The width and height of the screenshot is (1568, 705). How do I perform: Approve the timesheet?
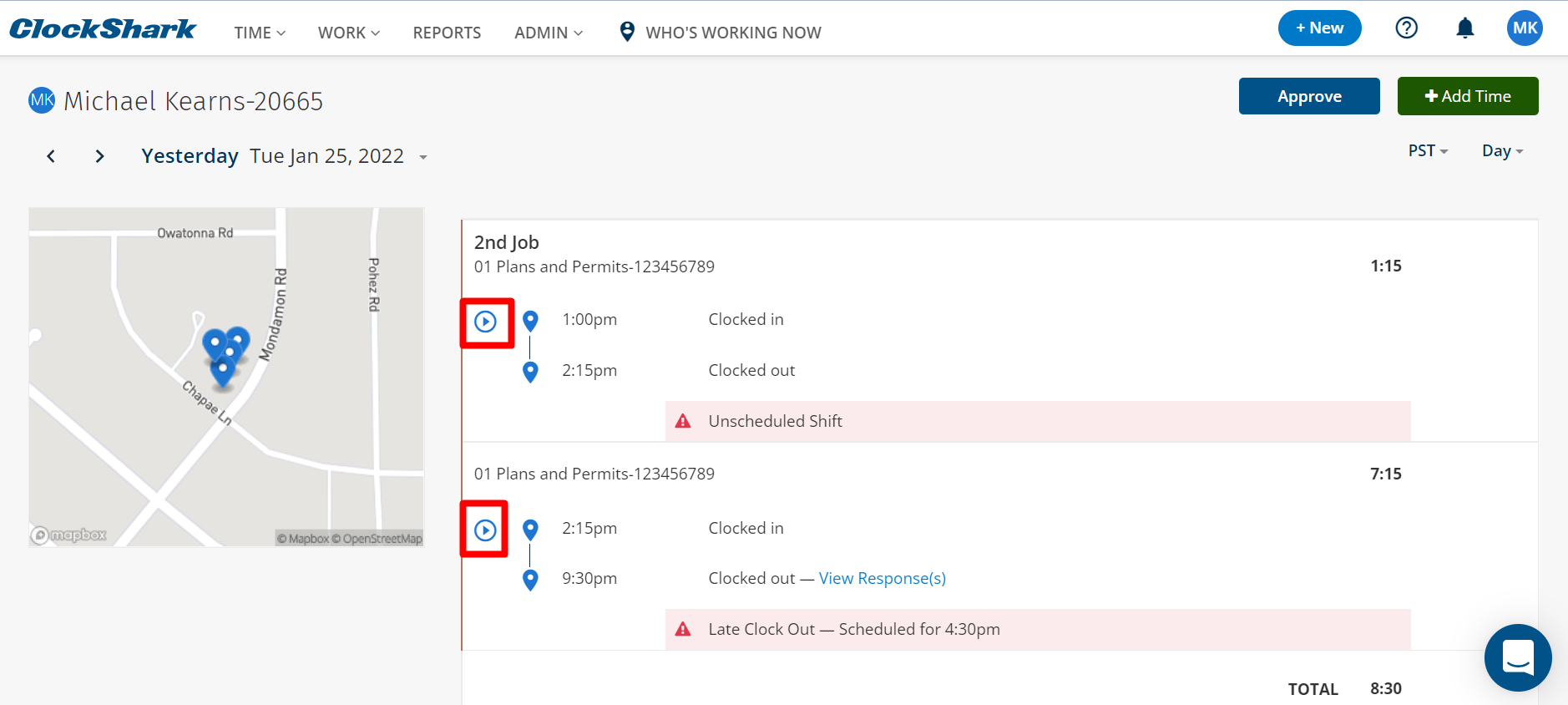pyautogui.click(x=1309, y=96)
